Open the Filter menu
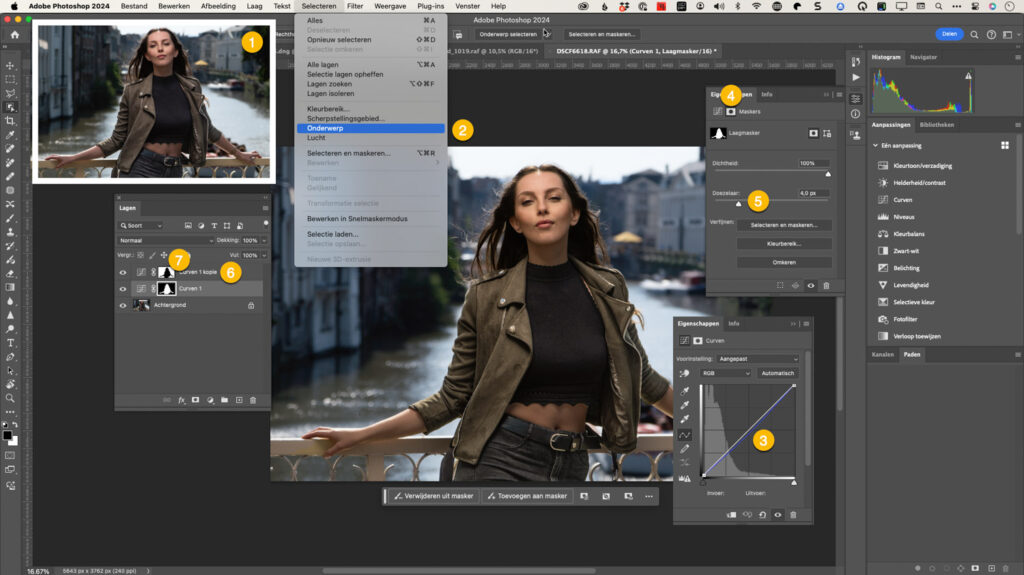The image size is (1024, 575). (355, 6)
